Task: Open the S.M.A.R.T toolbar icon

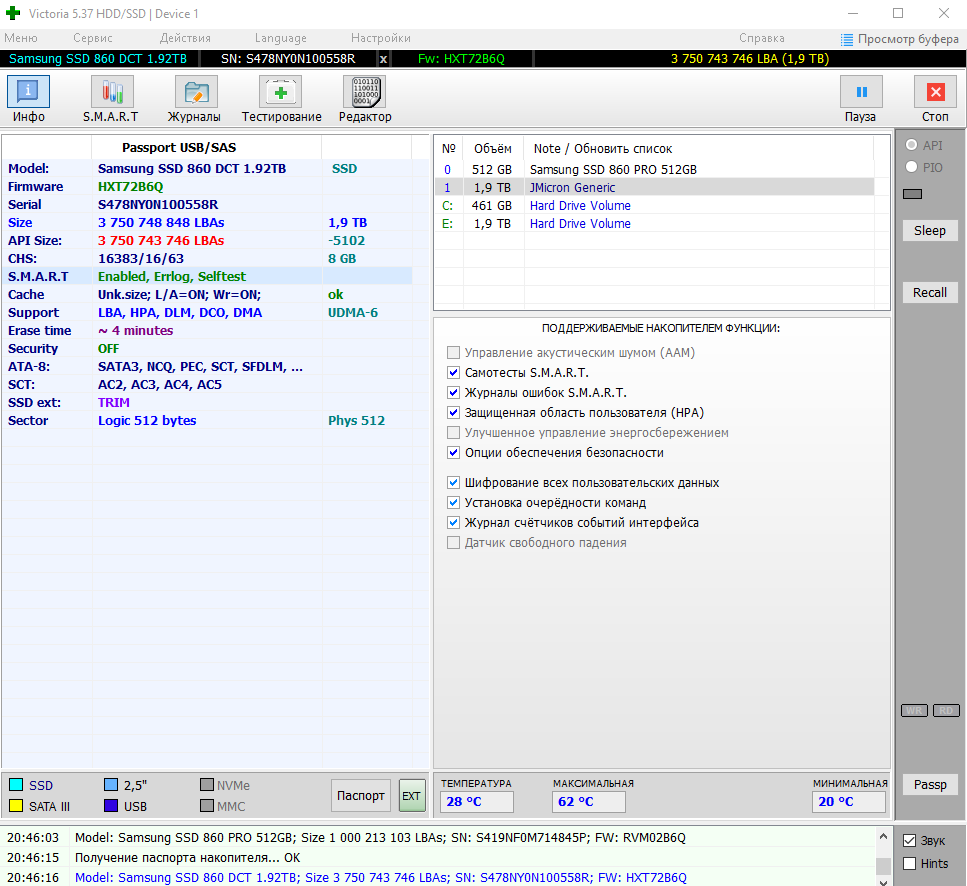Action: click(x=112, y=92)
